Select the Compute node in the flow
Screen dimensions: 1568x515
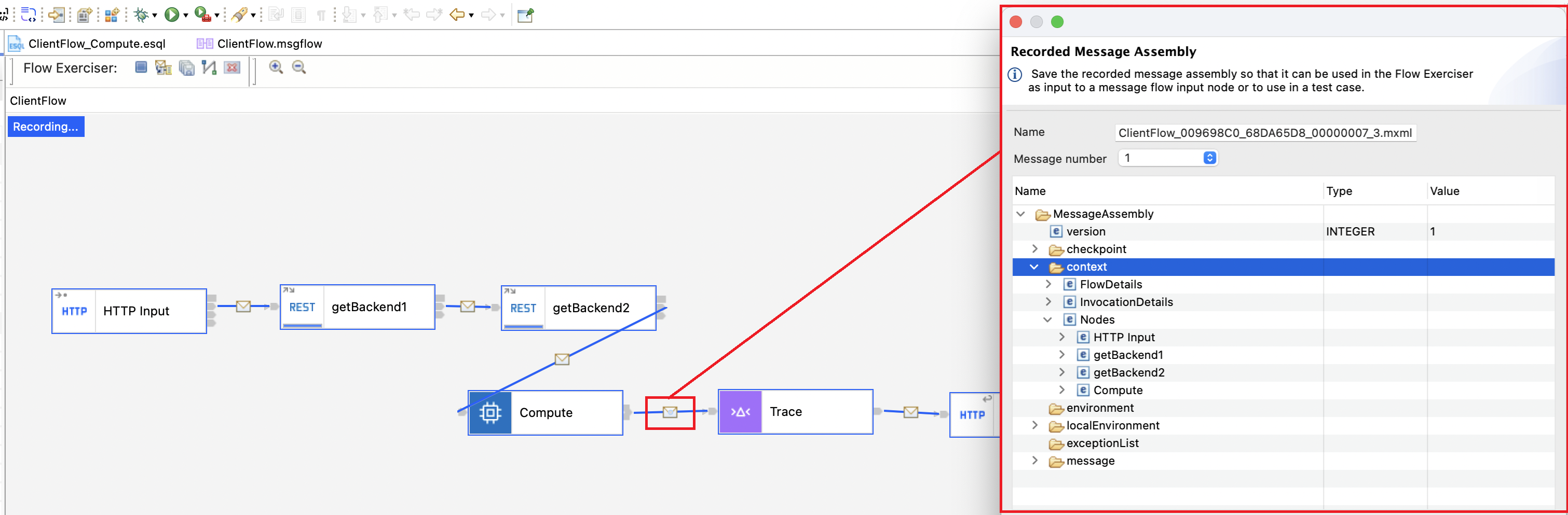pos(546,412)
